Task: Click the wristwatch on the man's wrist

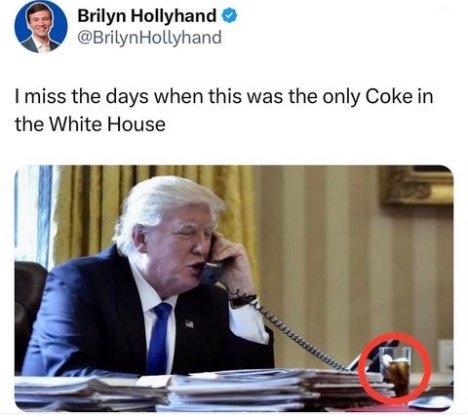Action: coord(243,300)
